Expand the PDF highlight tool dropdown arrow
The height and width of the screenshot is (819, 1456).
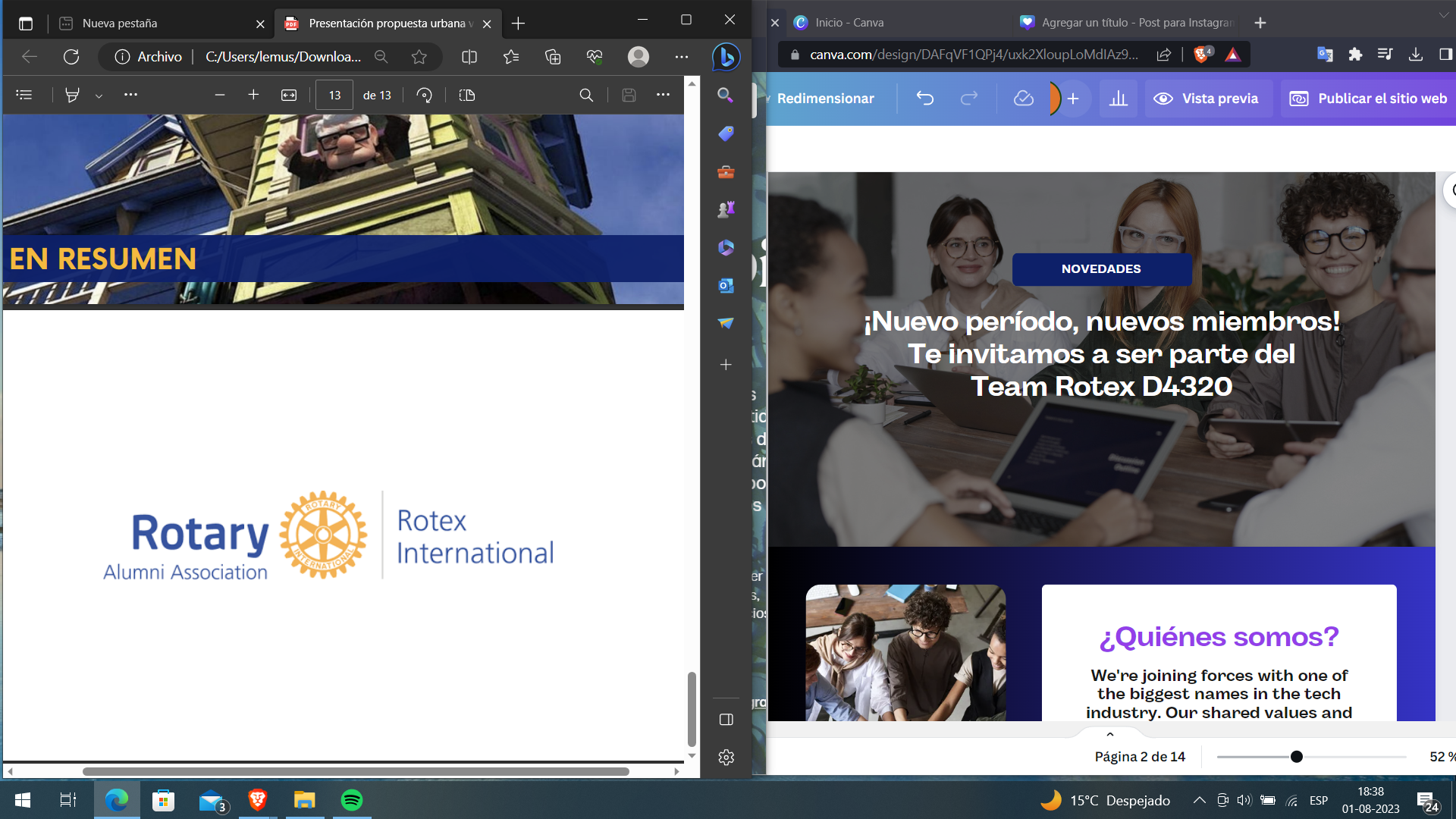point(99,96)
